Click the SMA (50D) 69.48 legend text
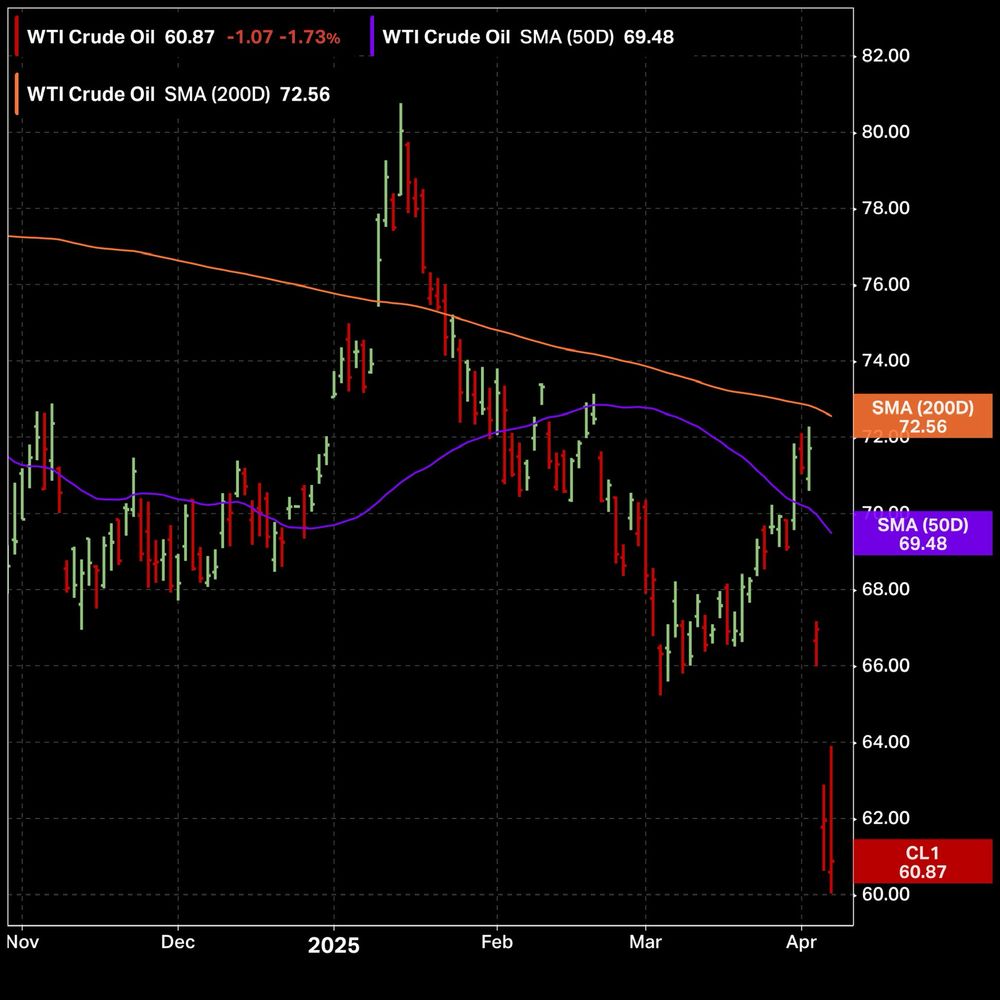 [528, 37]
